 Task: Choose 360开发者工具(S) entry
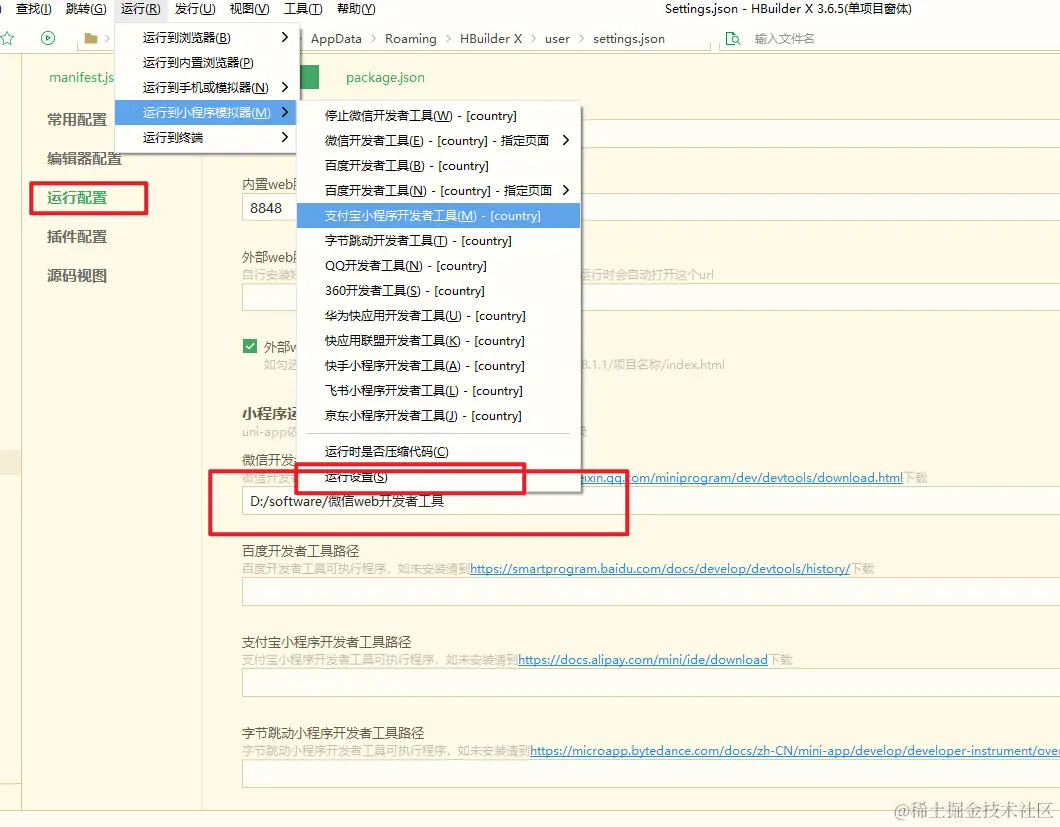438,291
